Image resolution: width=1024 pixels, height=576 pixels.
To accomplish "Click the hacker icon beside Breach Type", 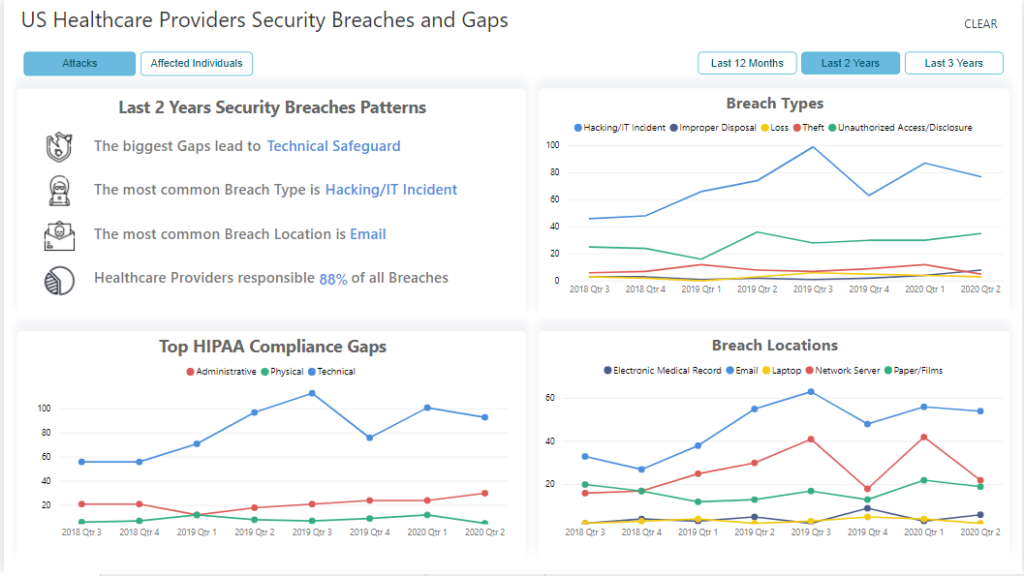I will 59,190.
